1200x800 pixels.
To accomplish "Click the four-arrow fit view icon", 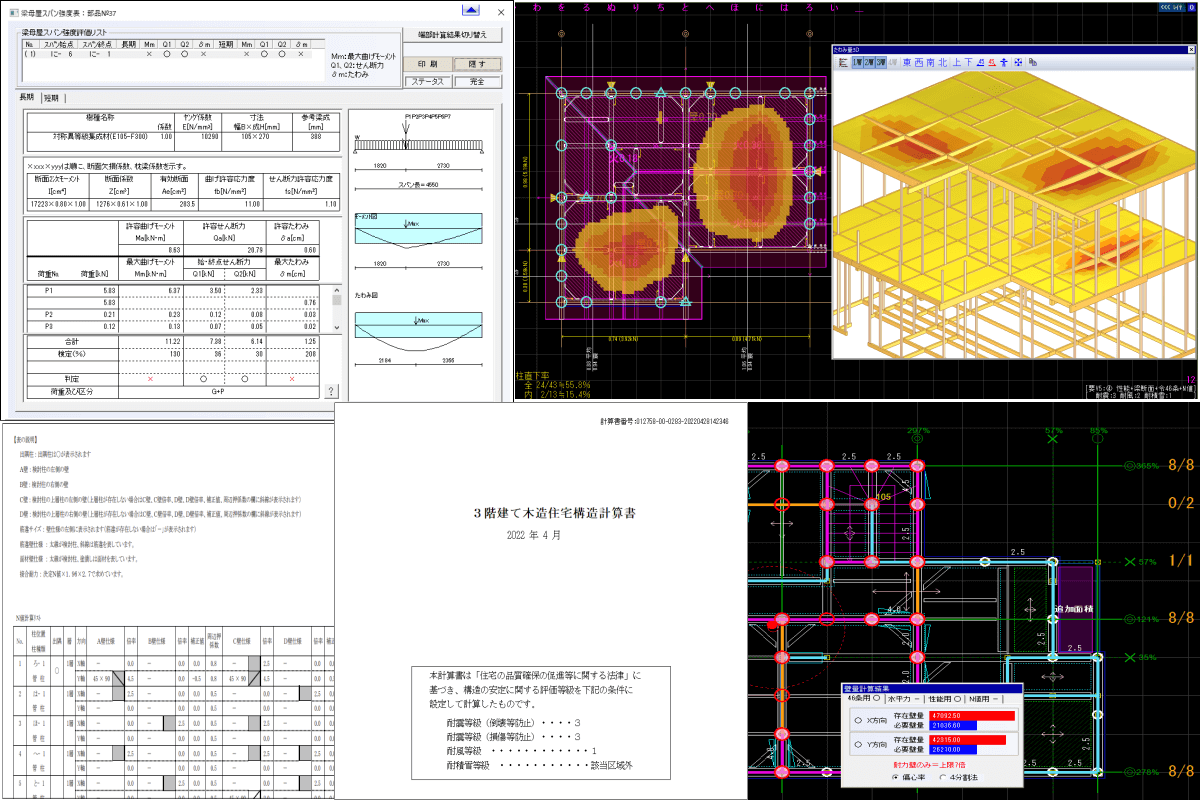I will coord(1018,62).
